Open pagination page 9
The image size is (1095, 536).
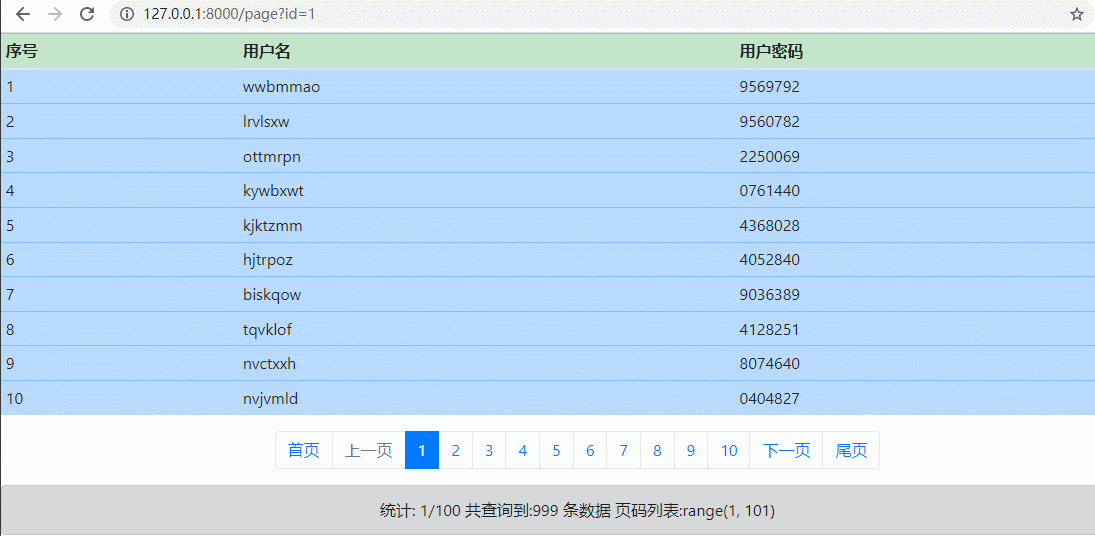[691, 450]
